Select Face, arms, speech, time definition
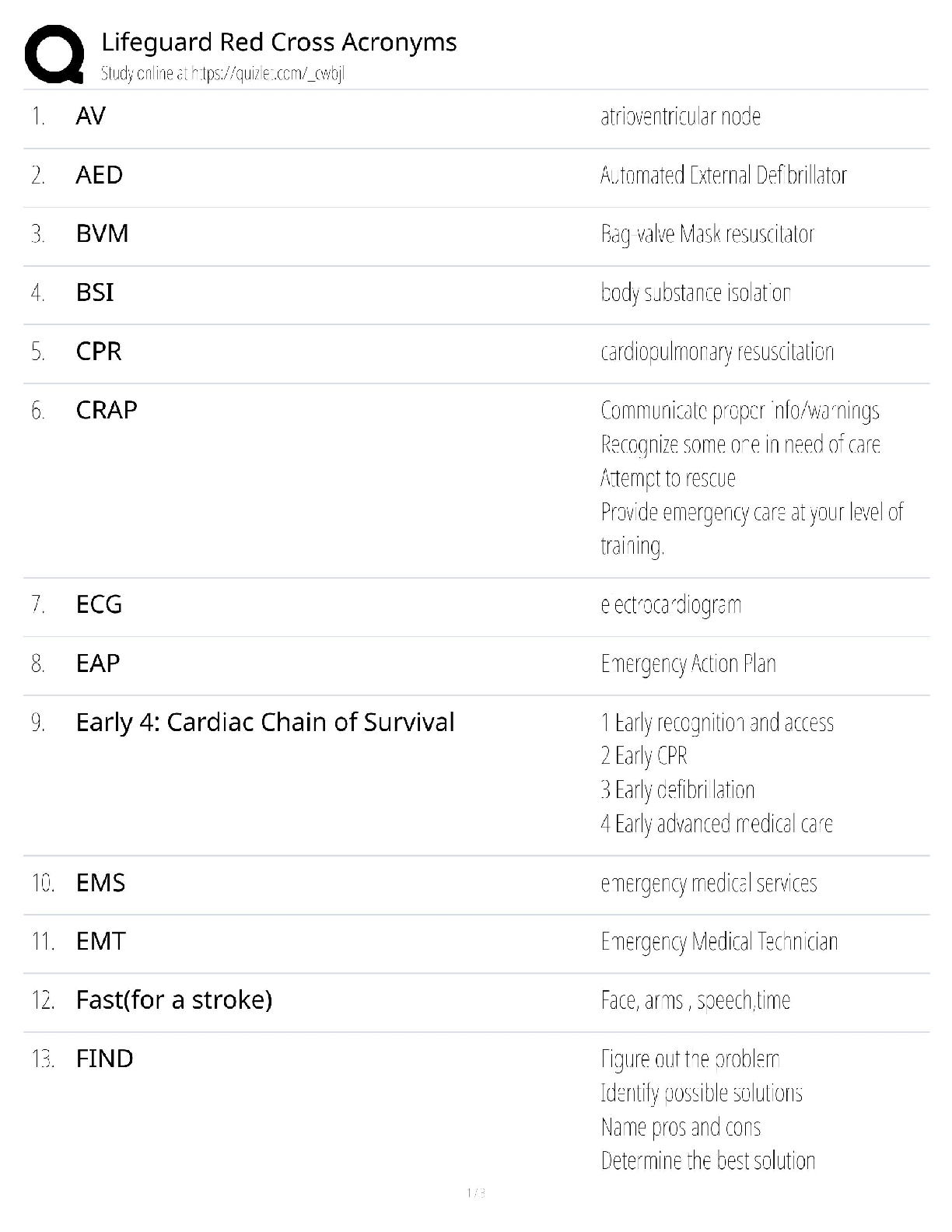 [695, 1000]
